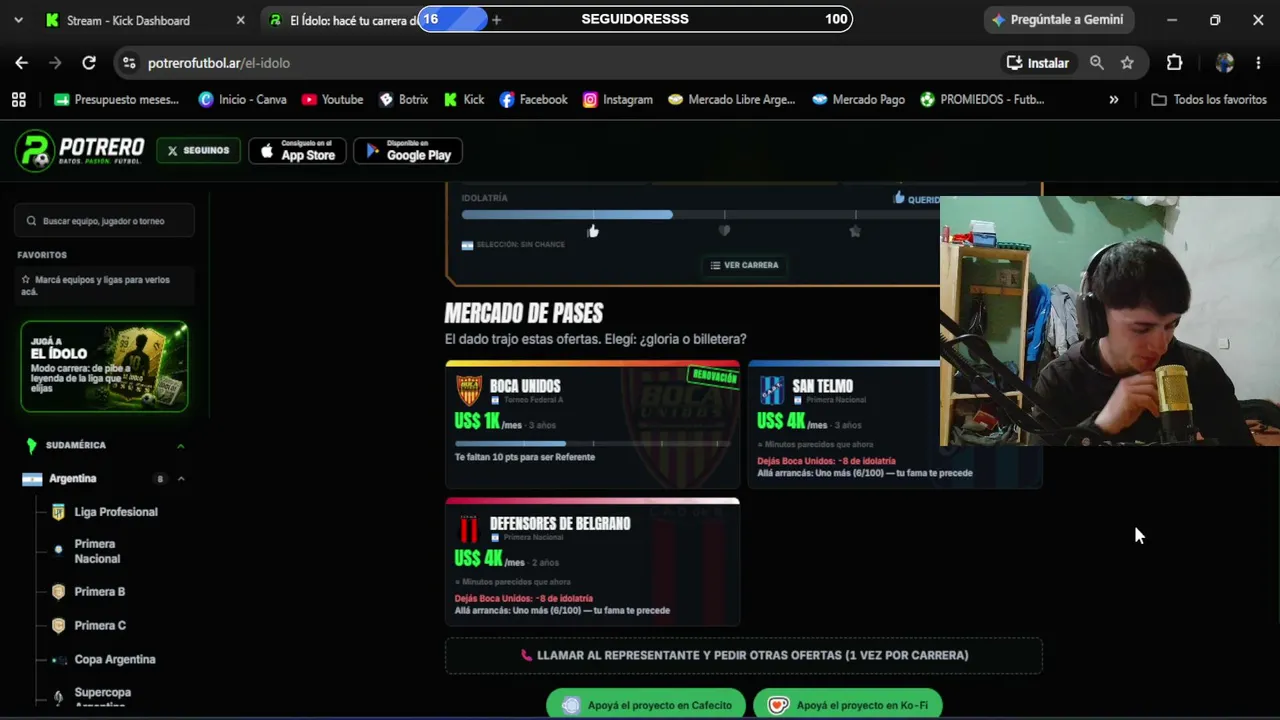Viewport: 1280px width, 720px height.
Task: Close the Stream - Kick Dashboard tab
Action: click(240, 20)
